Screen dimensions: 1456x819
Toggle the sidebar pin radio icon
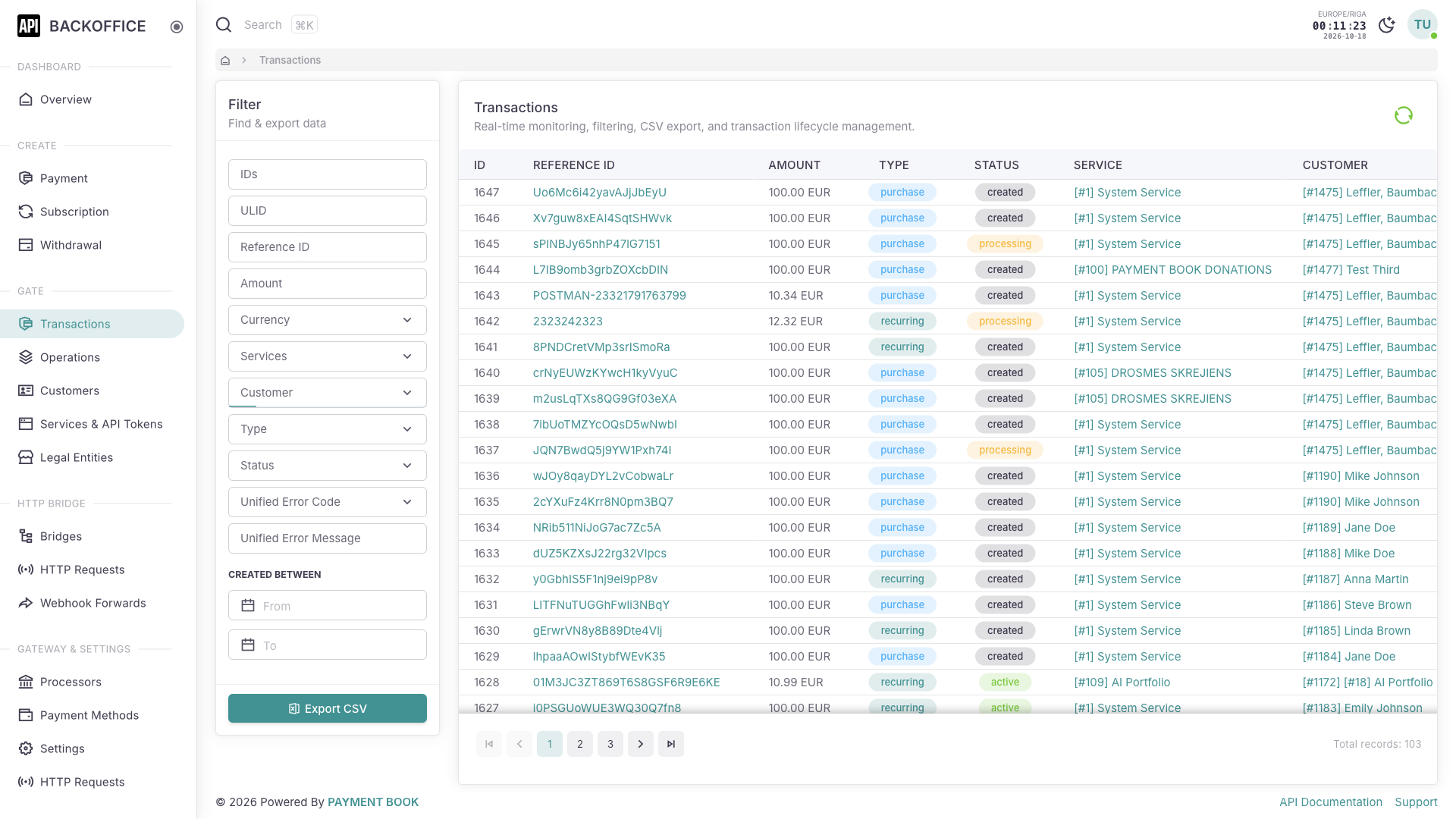point(177,27)
